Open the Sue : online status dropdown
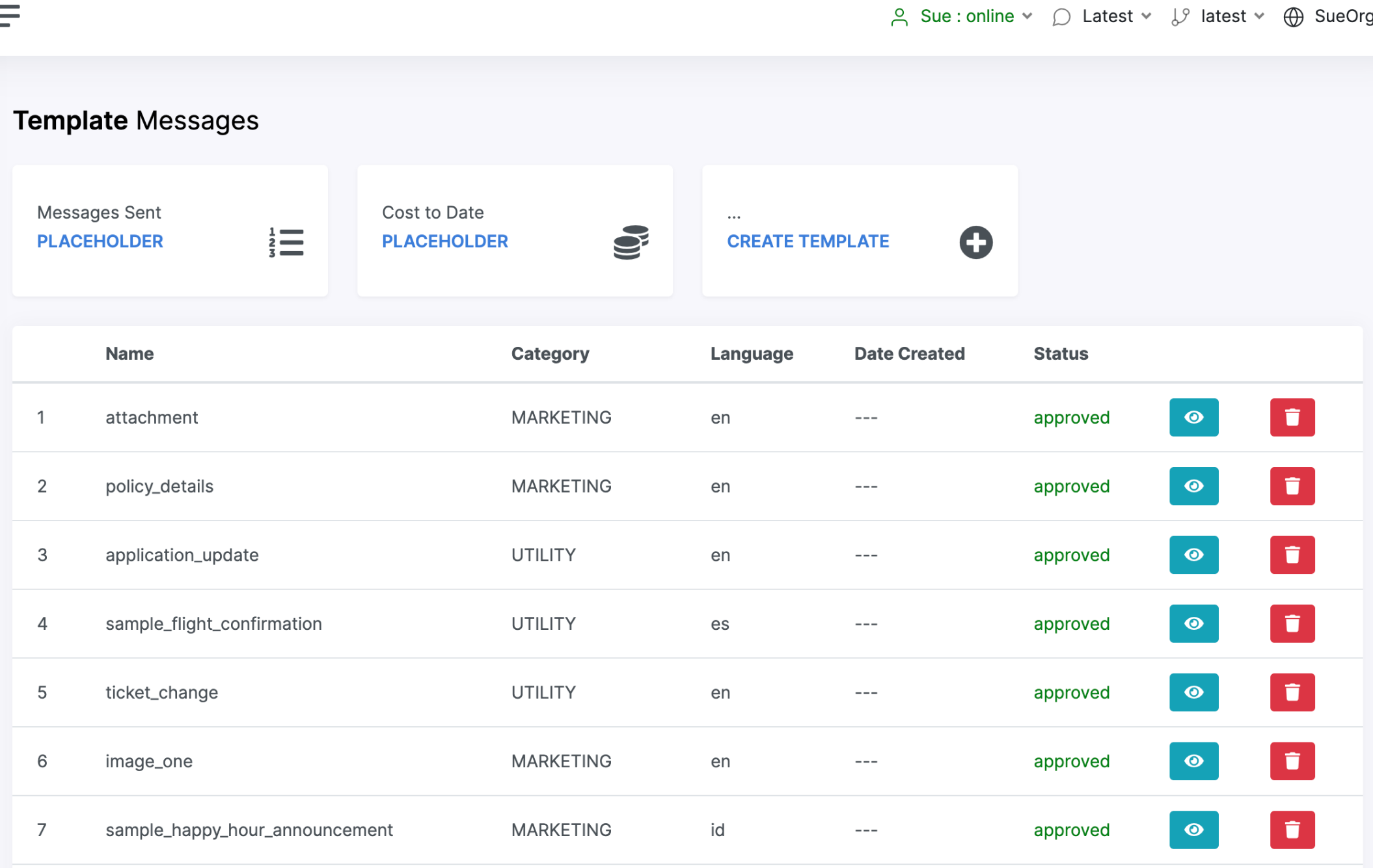Image resolution: width=1373 pixels, height=868 pixels. coord(976,16)
